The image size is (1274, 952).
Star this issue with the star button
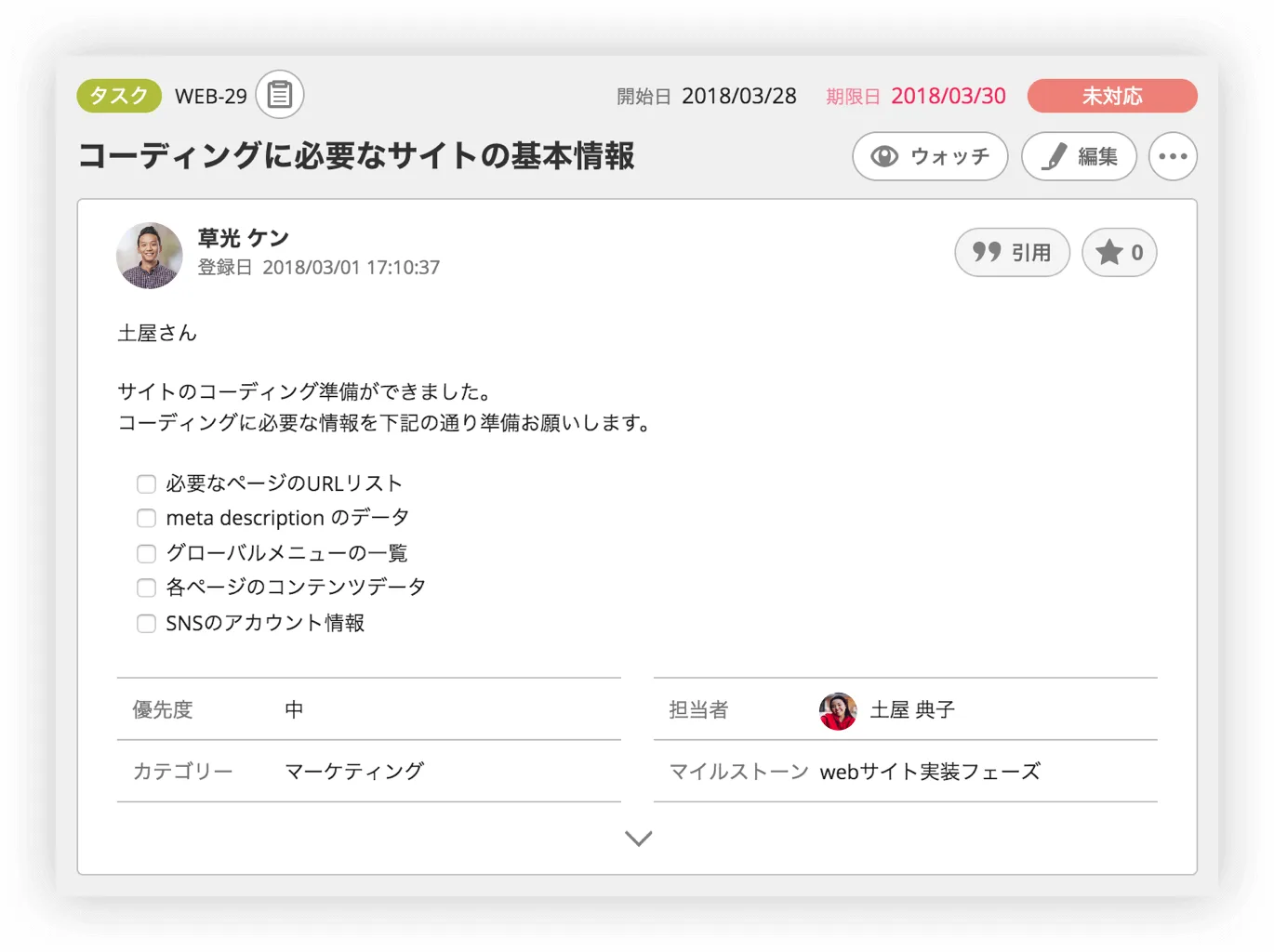point(1119,252)
